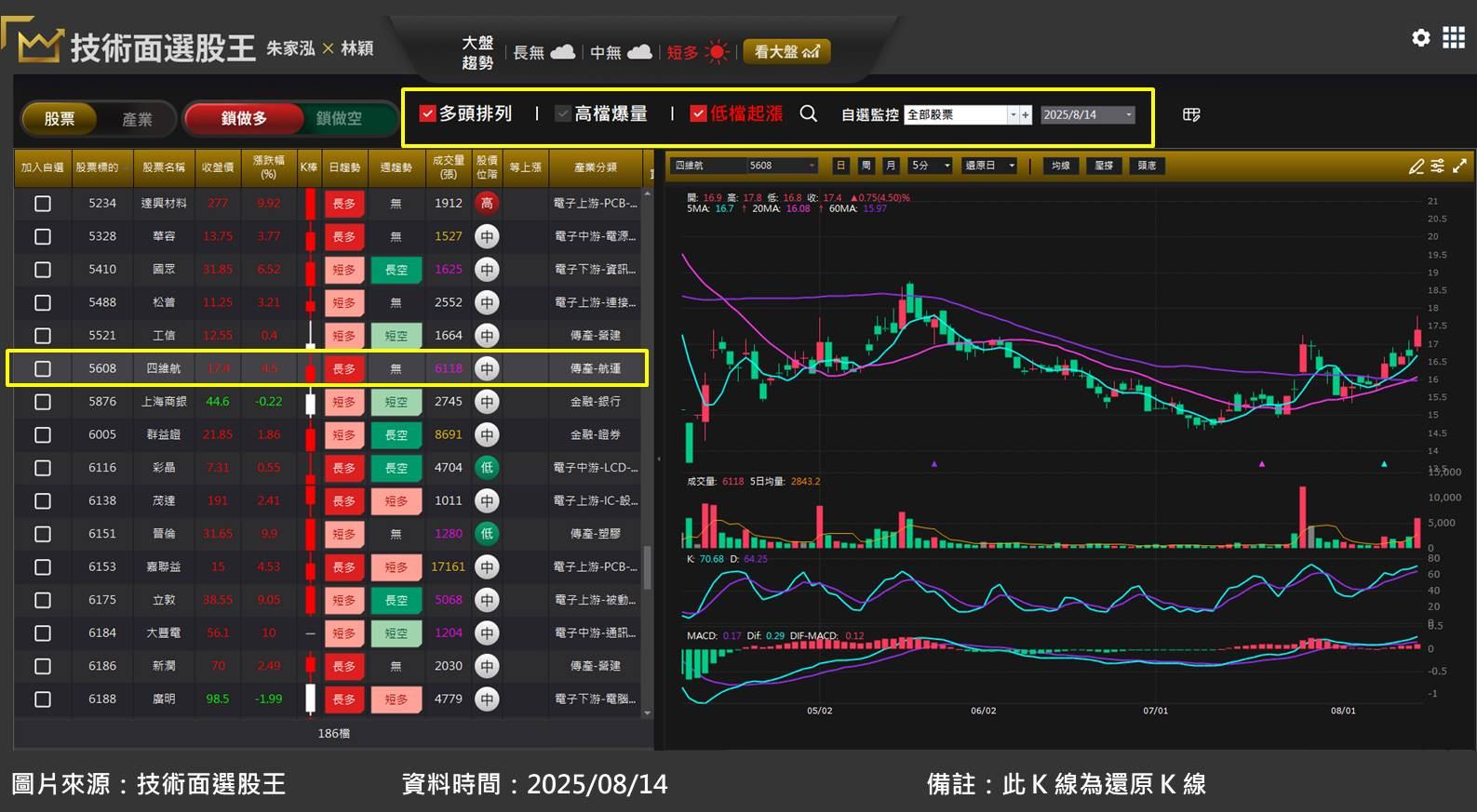
Task: Click the 看大盤 button
Action: [x=786, y=52]
